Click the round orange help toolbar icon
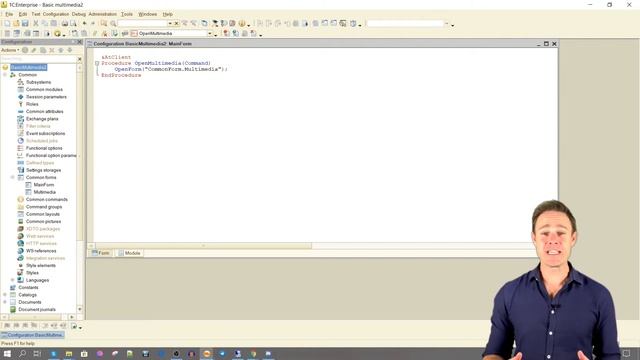The image size is (640, 360). click(x=242, y=24)
